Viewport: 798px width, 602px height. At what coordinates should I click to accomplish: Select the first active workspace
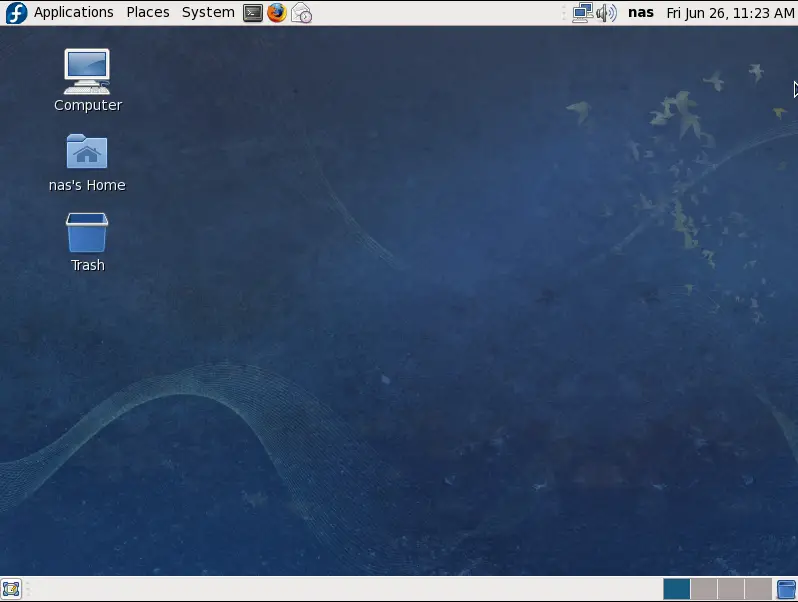coord(677,589)
